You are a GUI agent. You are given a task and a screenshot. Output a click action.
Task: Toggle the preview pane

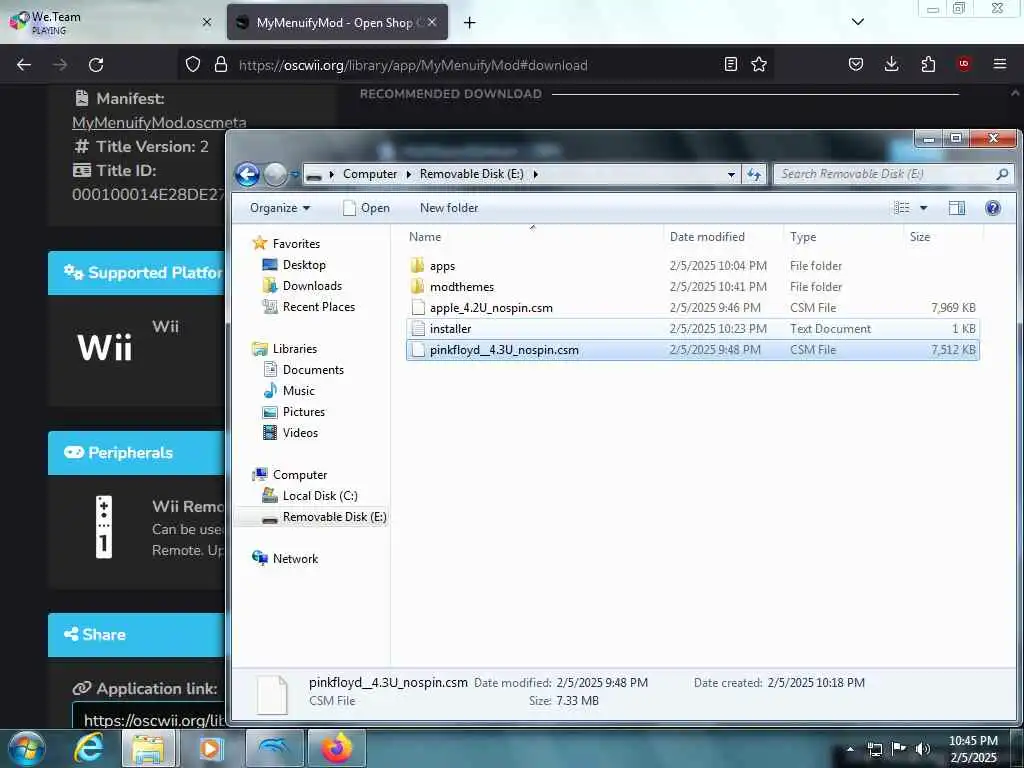(x=957, y=208)
